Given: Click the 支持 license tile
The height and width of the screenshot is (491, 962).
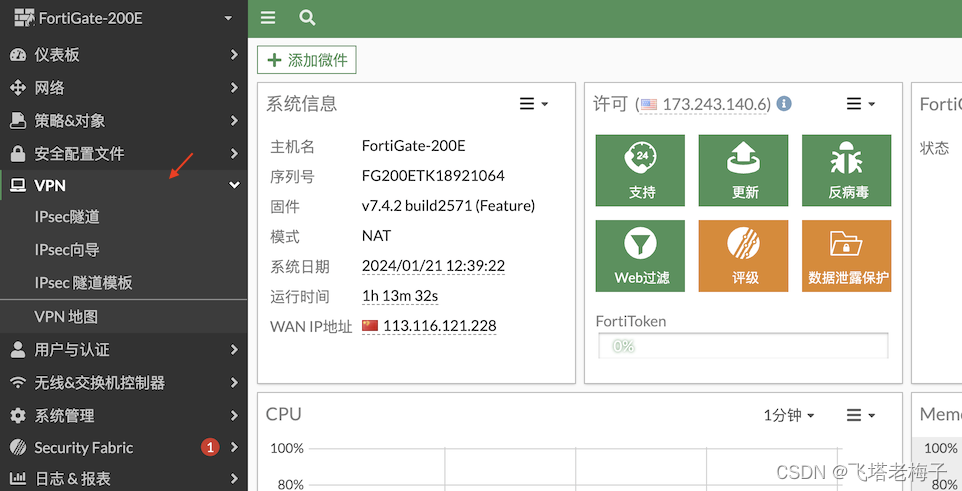Looking at the screenshot, I should 640,171.
